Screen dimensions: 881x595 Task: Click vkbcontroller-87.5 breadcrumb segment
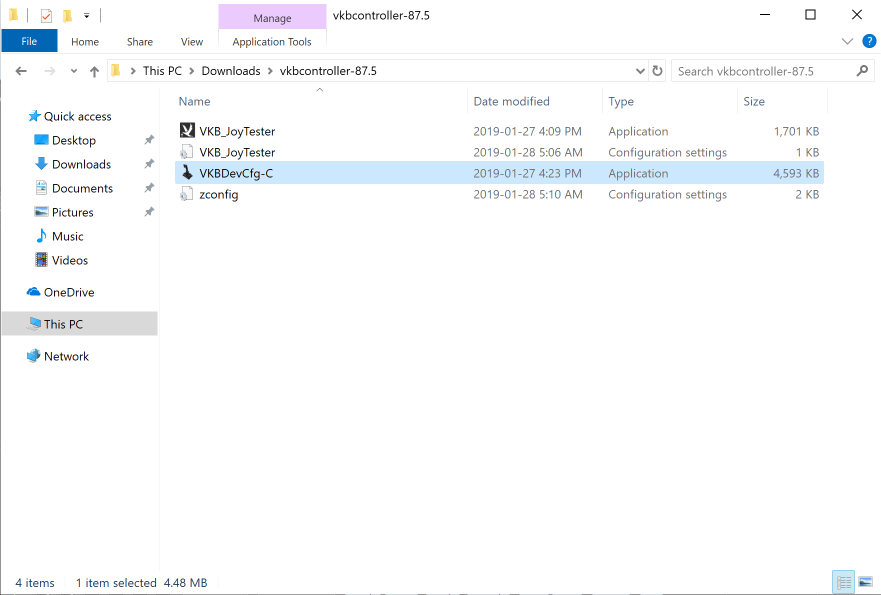[x=328, y=71]
